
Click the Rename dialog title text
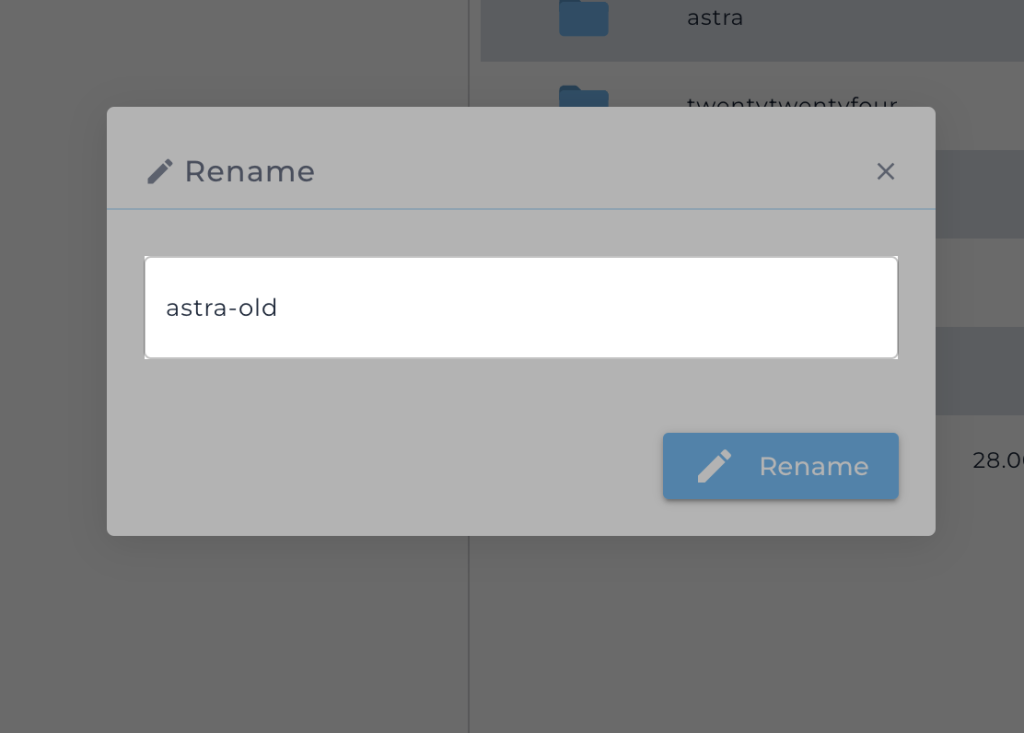click(x=249, y=172)
